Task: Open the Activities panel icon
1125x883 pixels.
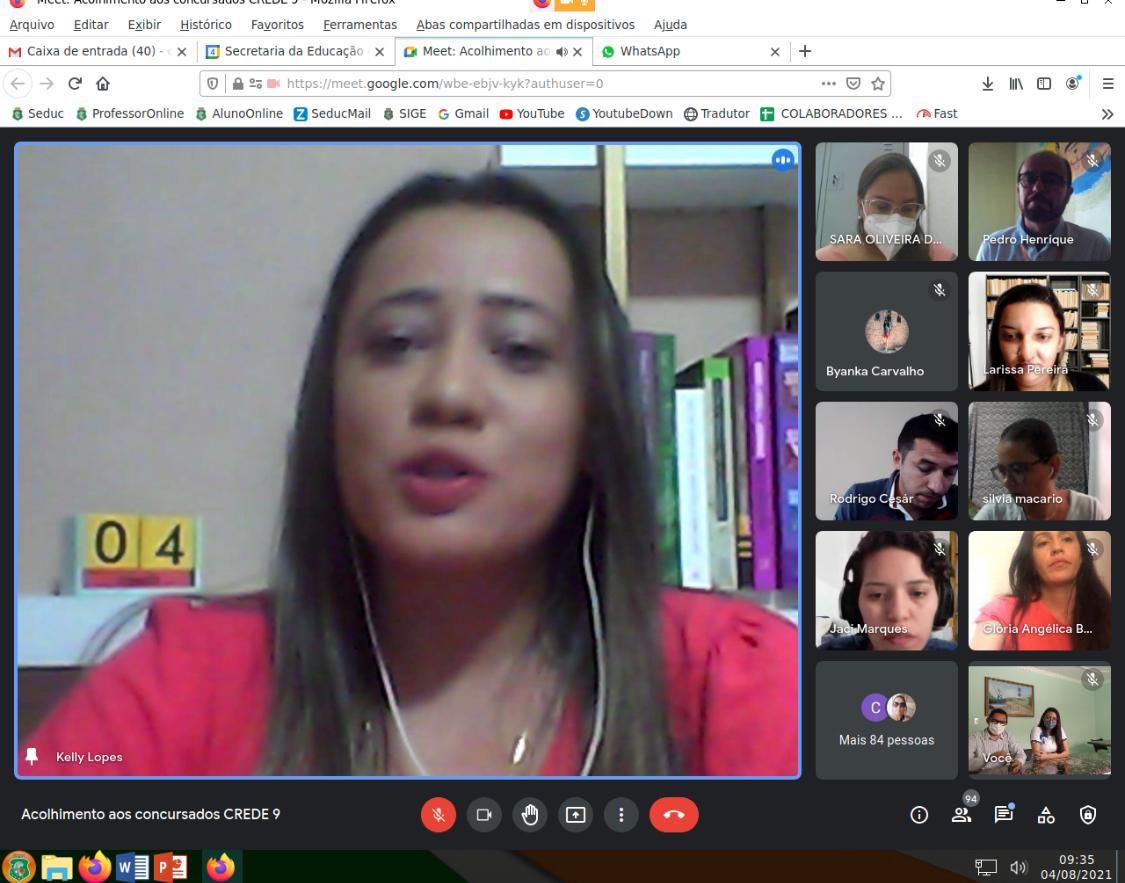Action: [x=1045, y=815]
